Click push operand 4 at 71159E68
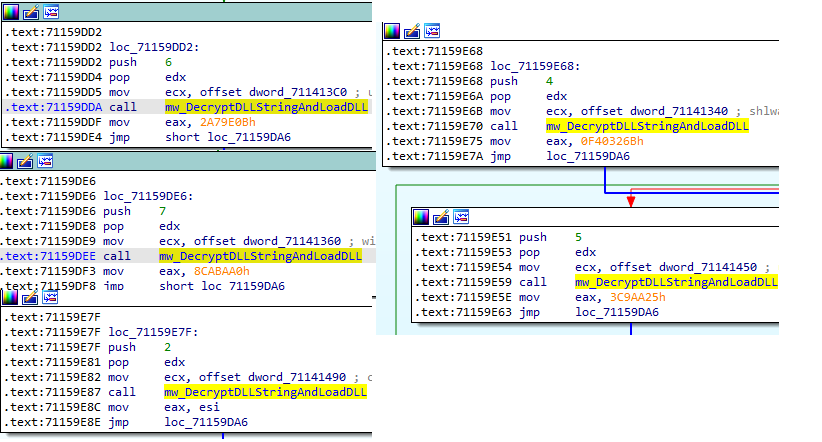822x442 pixels. pyautogui.click(x=549, y=81)
